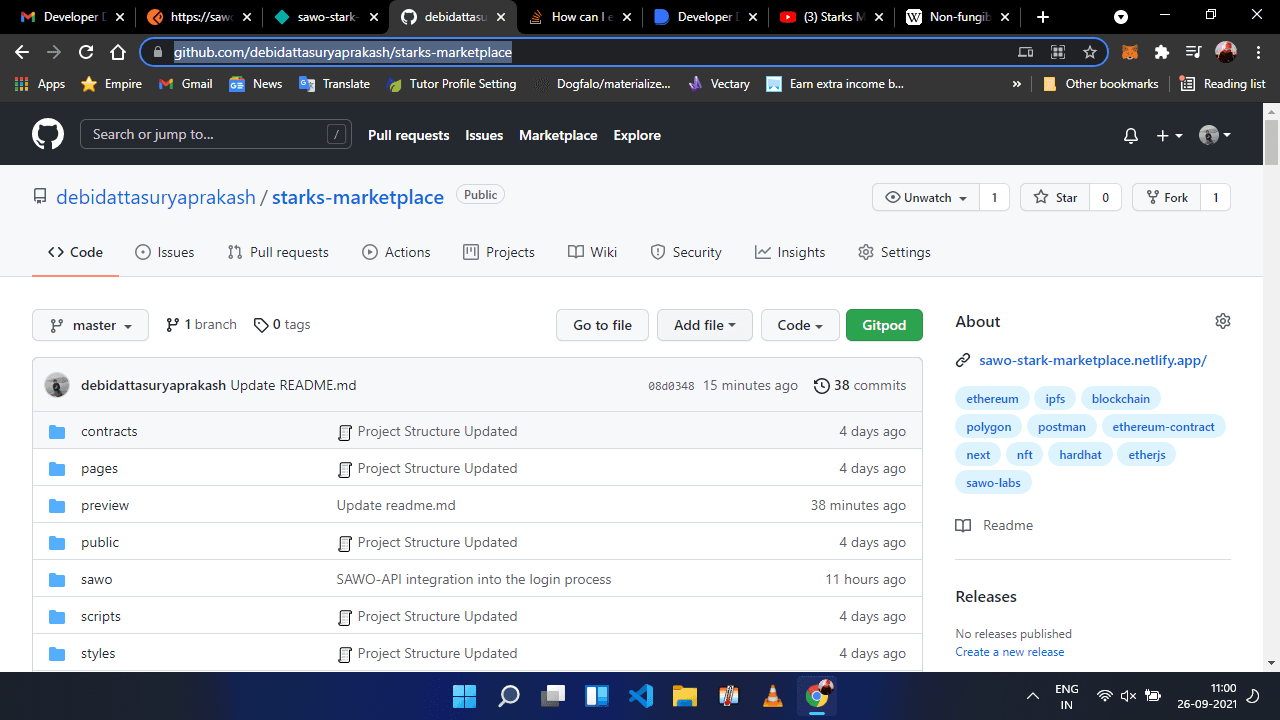
Task: Click the 0 tags link
Action: [x=282, y=324]
